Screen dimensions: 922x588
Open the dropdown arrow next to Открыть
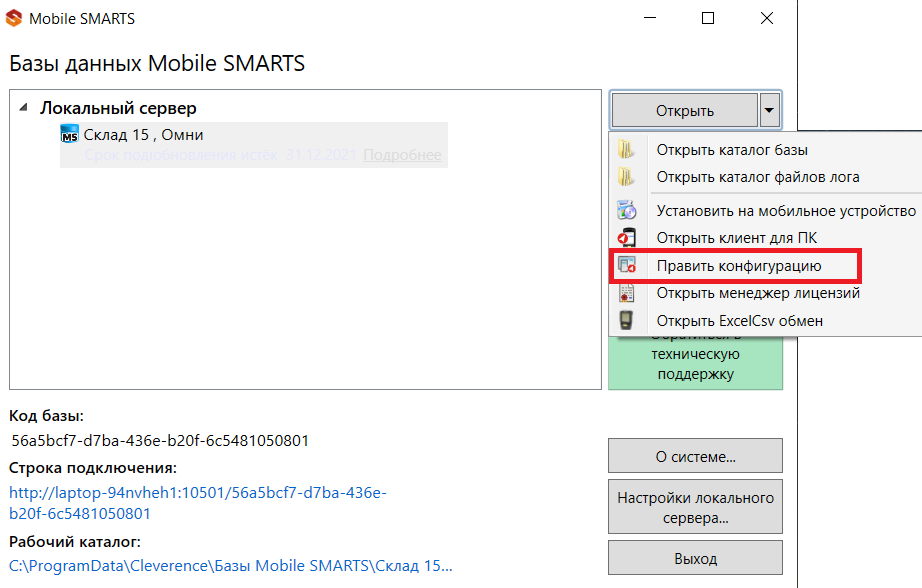pos(769,110)
